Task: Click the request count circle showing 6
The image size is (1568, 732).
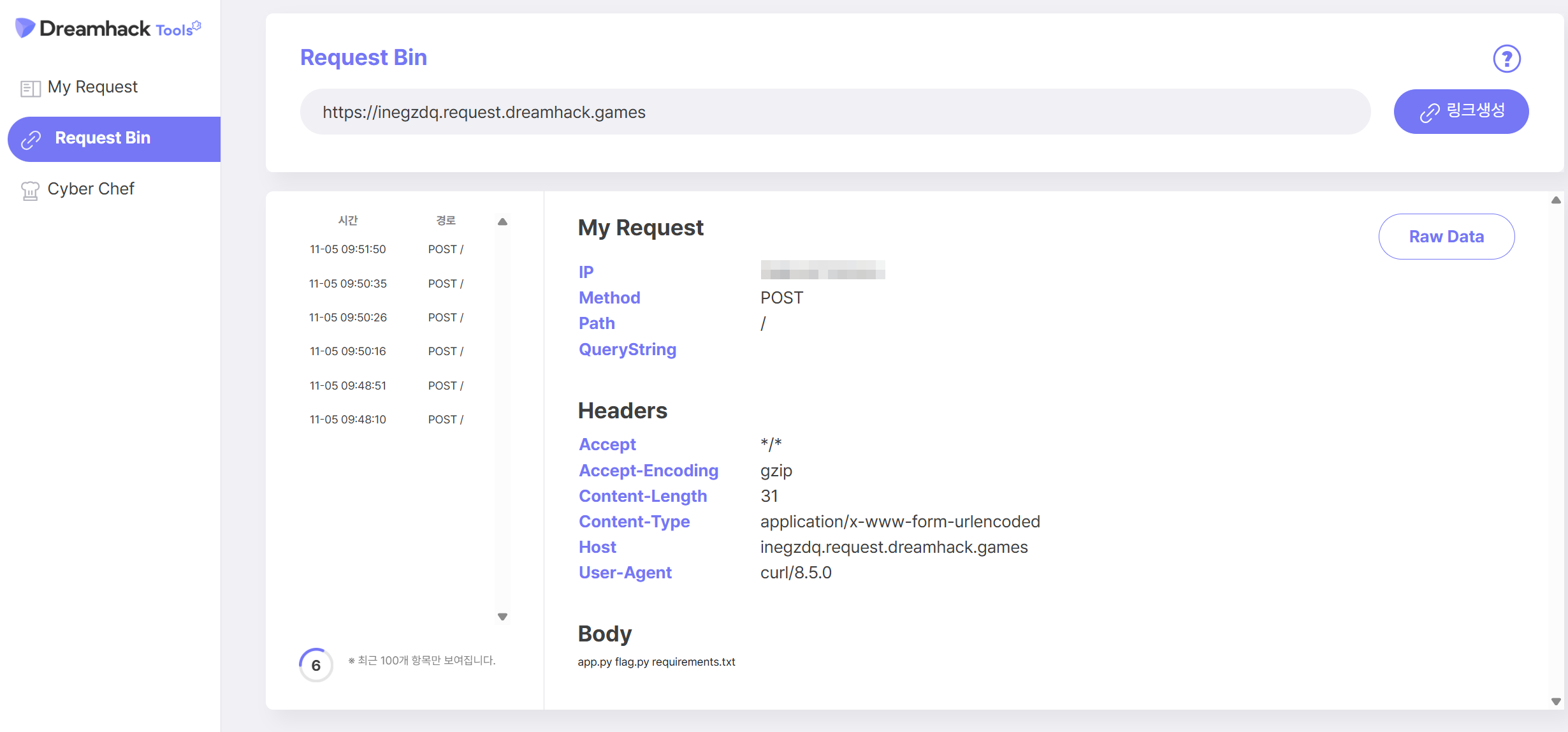Action: (316, 665)
